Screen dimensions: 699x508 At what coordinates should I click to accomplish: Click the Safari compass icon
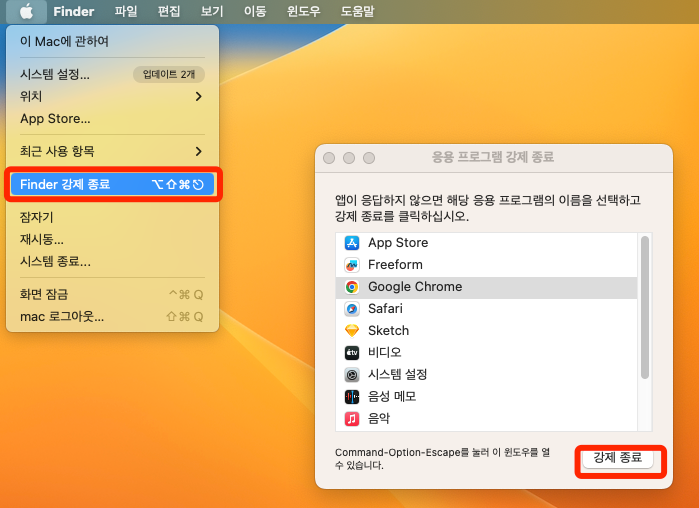(x=352, y=309)
